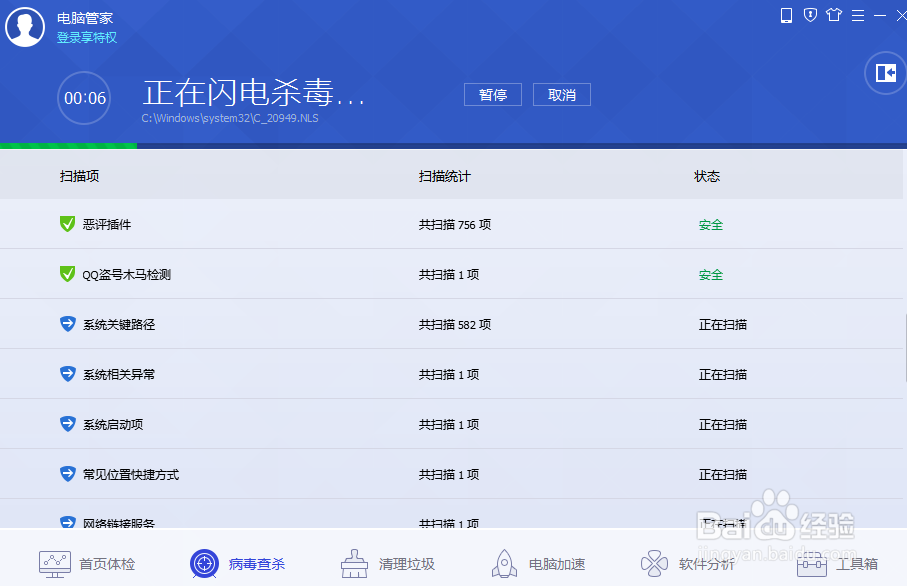Cancel the scan with 取消 button
Screen dimensions: 907x586
[x=561, y=94]
